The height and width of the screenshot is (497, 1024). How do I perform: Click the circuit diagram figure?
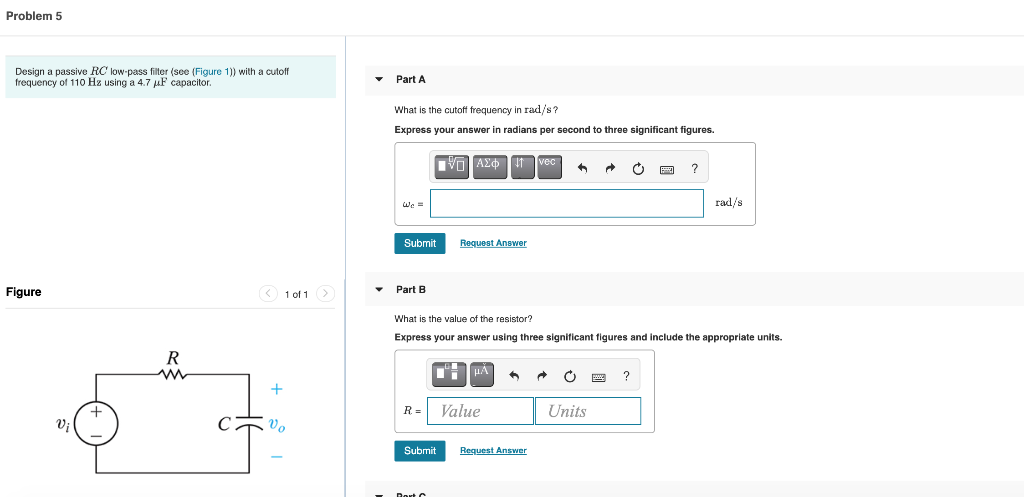coord(173,413)
